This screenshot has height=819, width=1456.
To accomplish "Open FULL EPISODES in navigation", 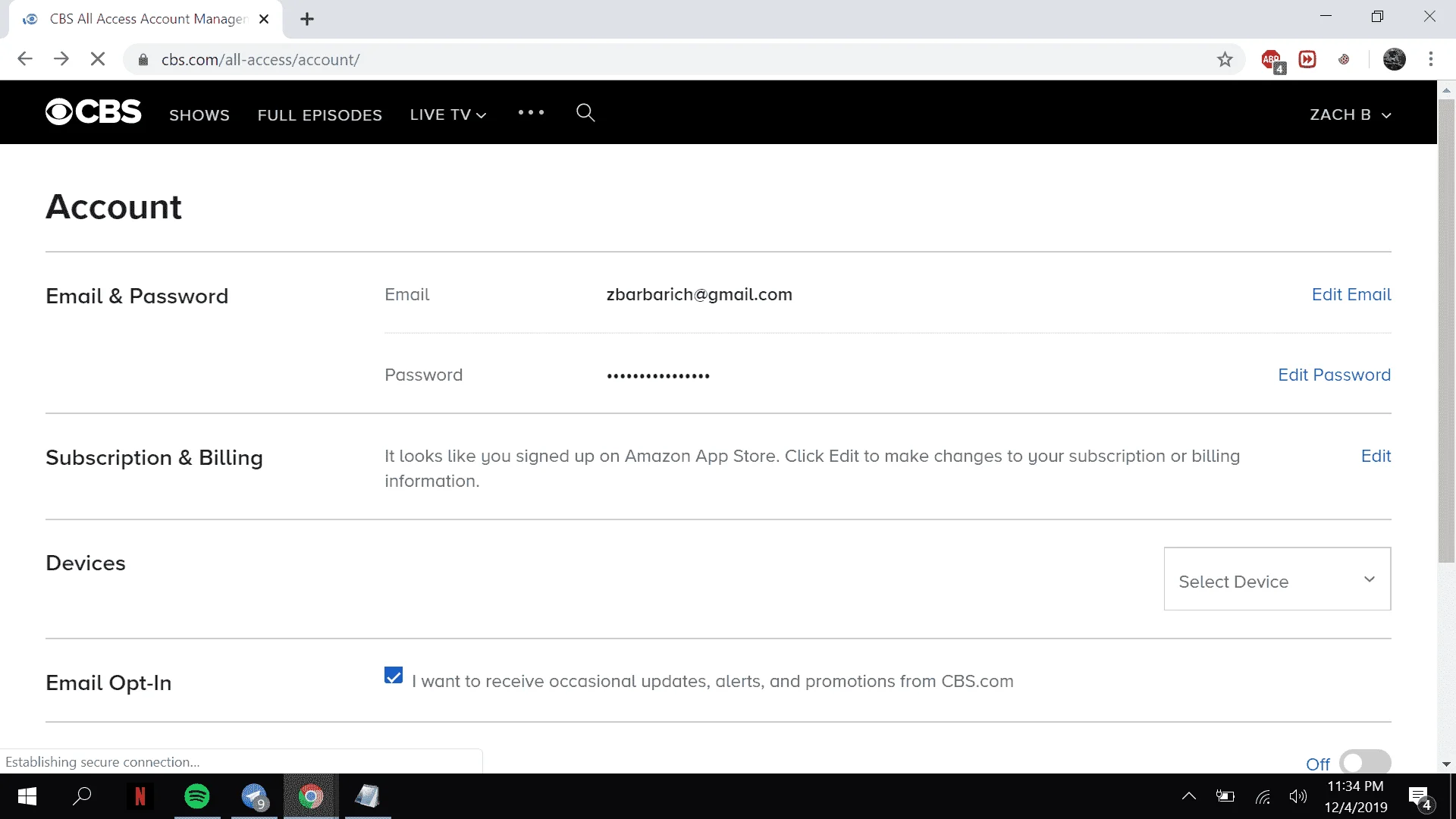I will [x=320, y=115].
